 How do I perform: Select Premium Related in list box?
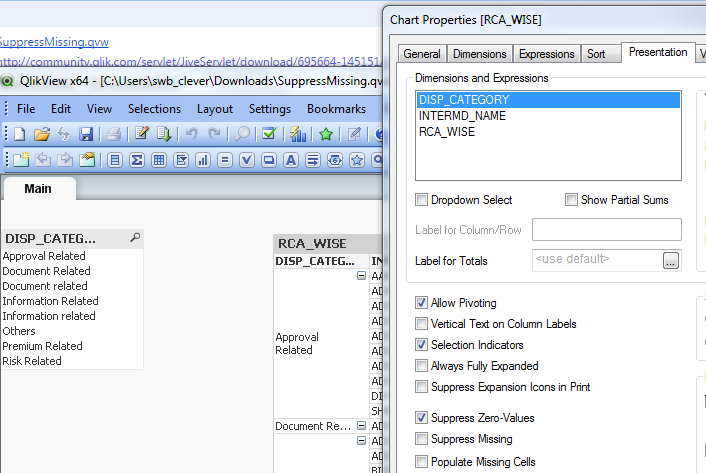click(x=72, y=346)
